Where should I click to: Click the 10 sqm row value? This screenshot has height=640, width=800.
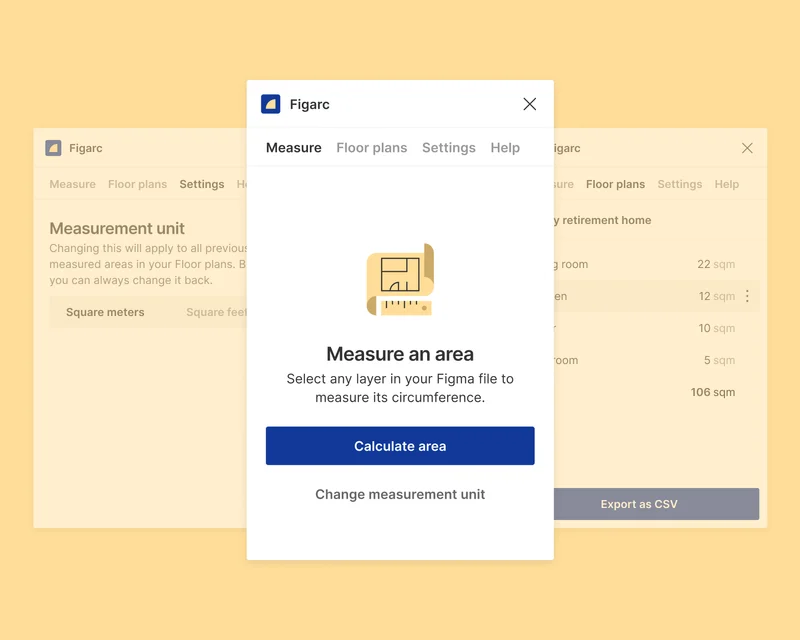click(x=716, y=328)
